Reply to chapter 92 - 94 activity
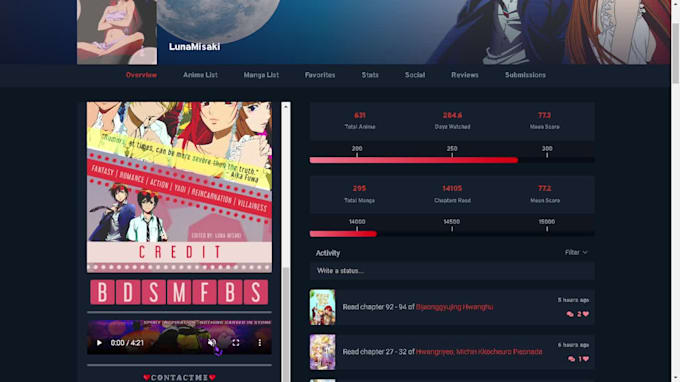The width and height of the screenshot is (680, 382). (570, 314)
